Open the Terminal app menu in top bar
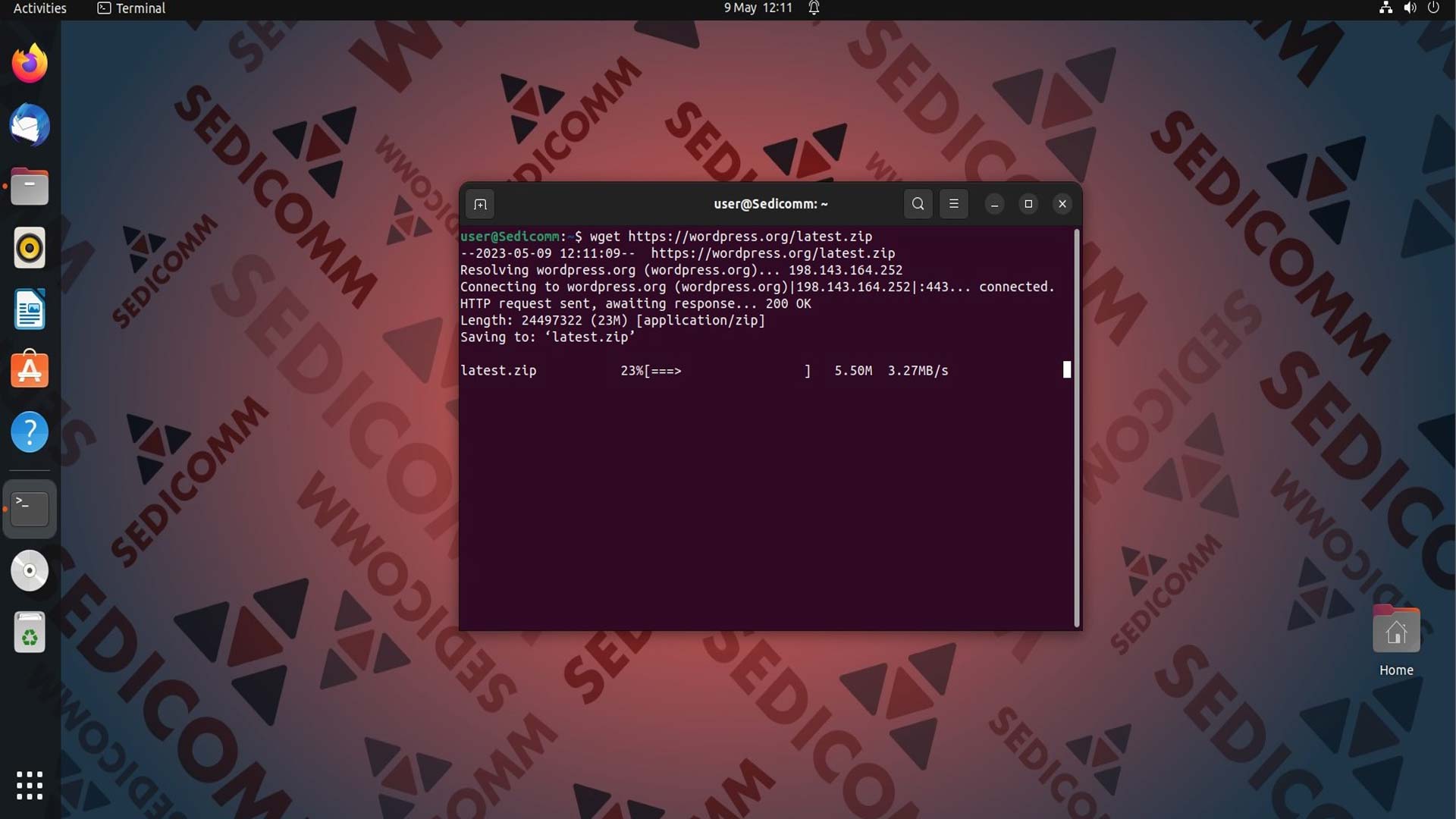Viewport: 1456px width, 819px height. [131, 8]
